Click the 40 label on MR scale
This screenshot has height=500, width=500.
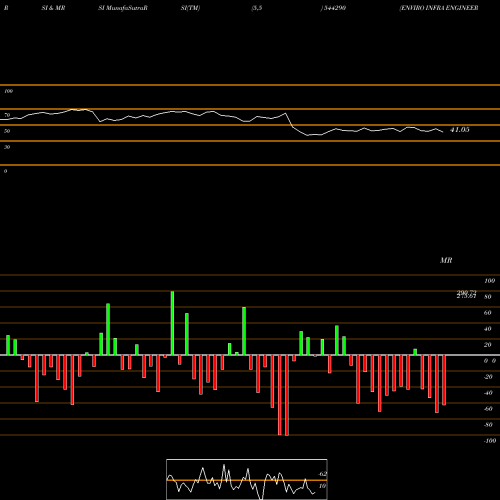click(488, 329)
